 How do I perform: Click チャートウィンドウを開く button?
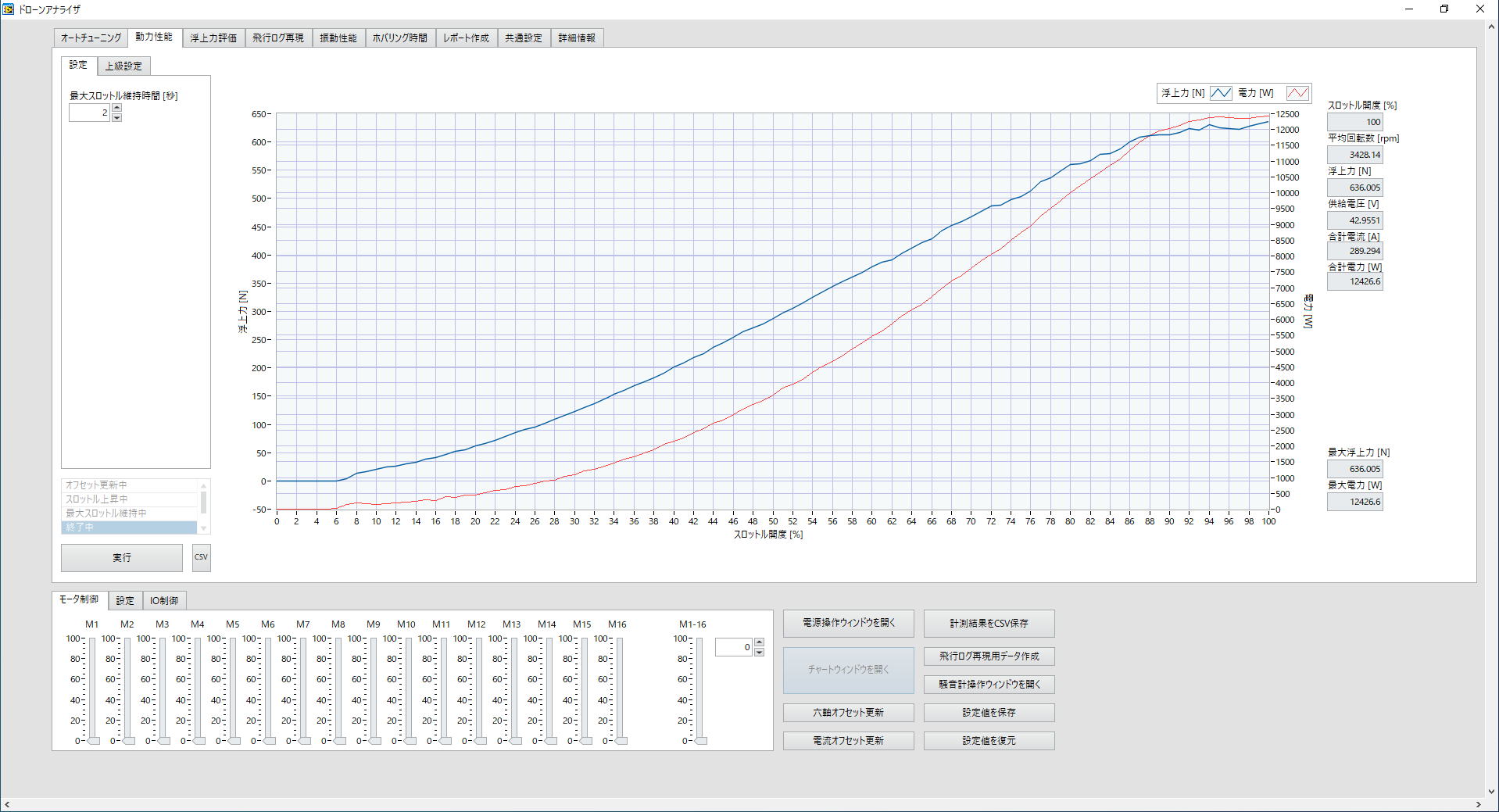click(x=849, y=670)
